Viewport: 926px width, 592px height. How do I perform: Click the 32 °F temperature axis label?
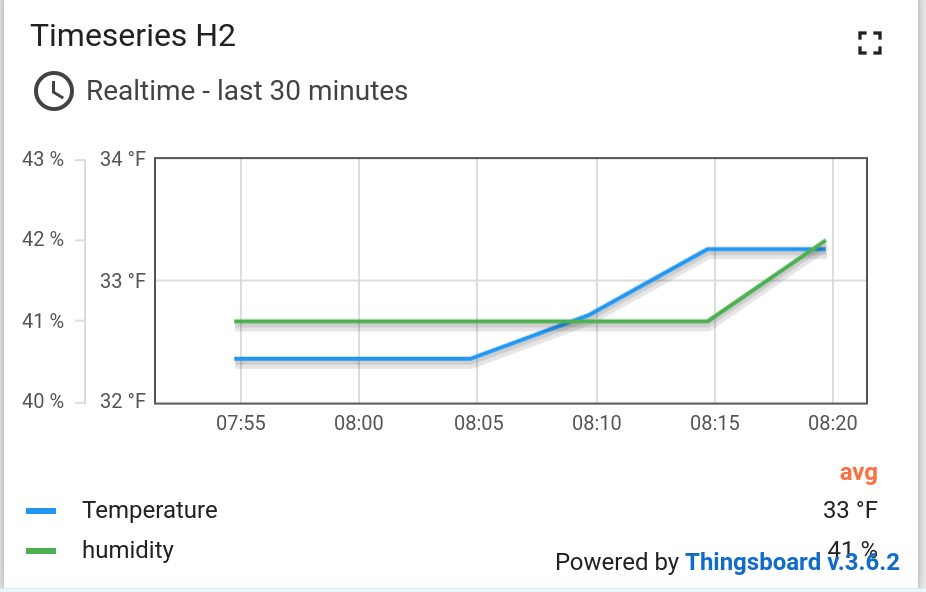point(123,401)
